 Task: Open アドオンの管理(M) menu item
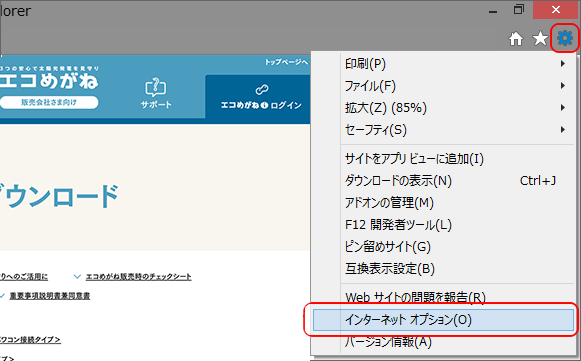[x=444, y=202]
